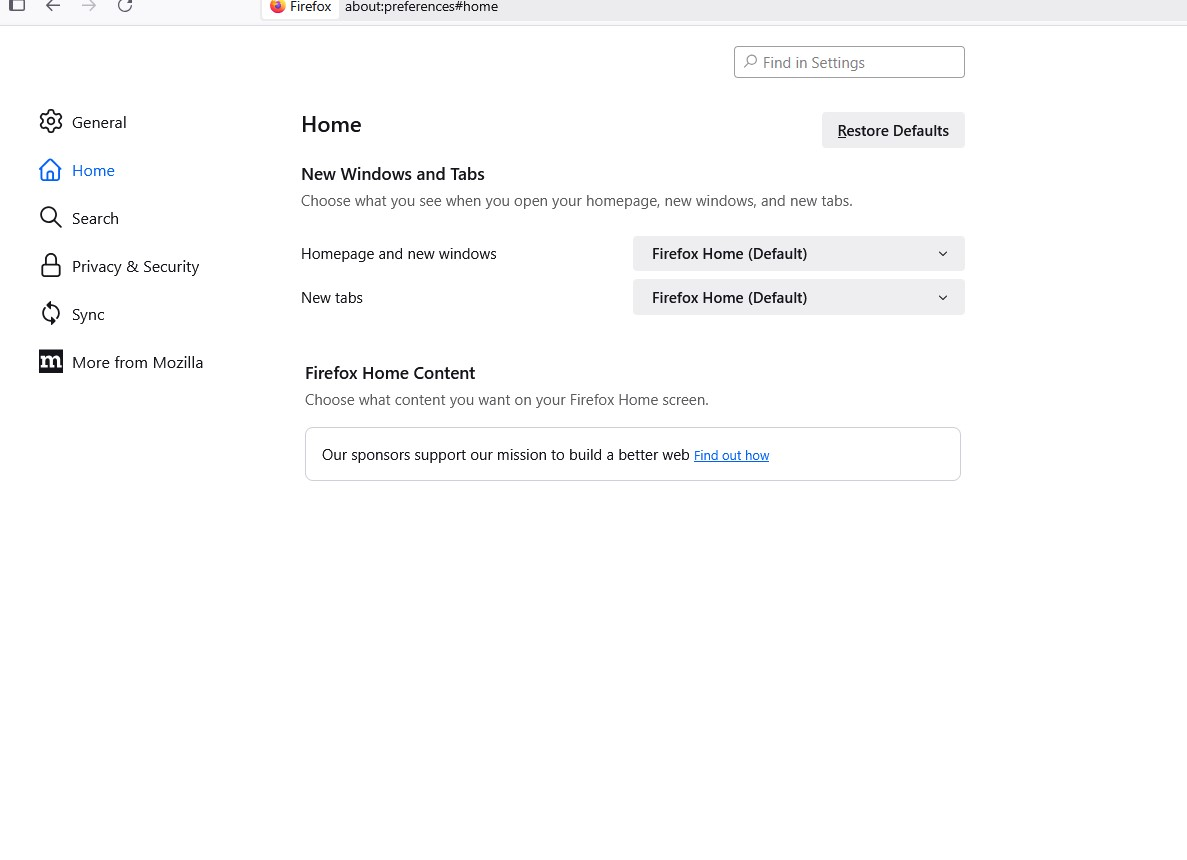Open the Search settings category
The image size is (1187, 860).
pyautogui.click(x=95, y=218)
